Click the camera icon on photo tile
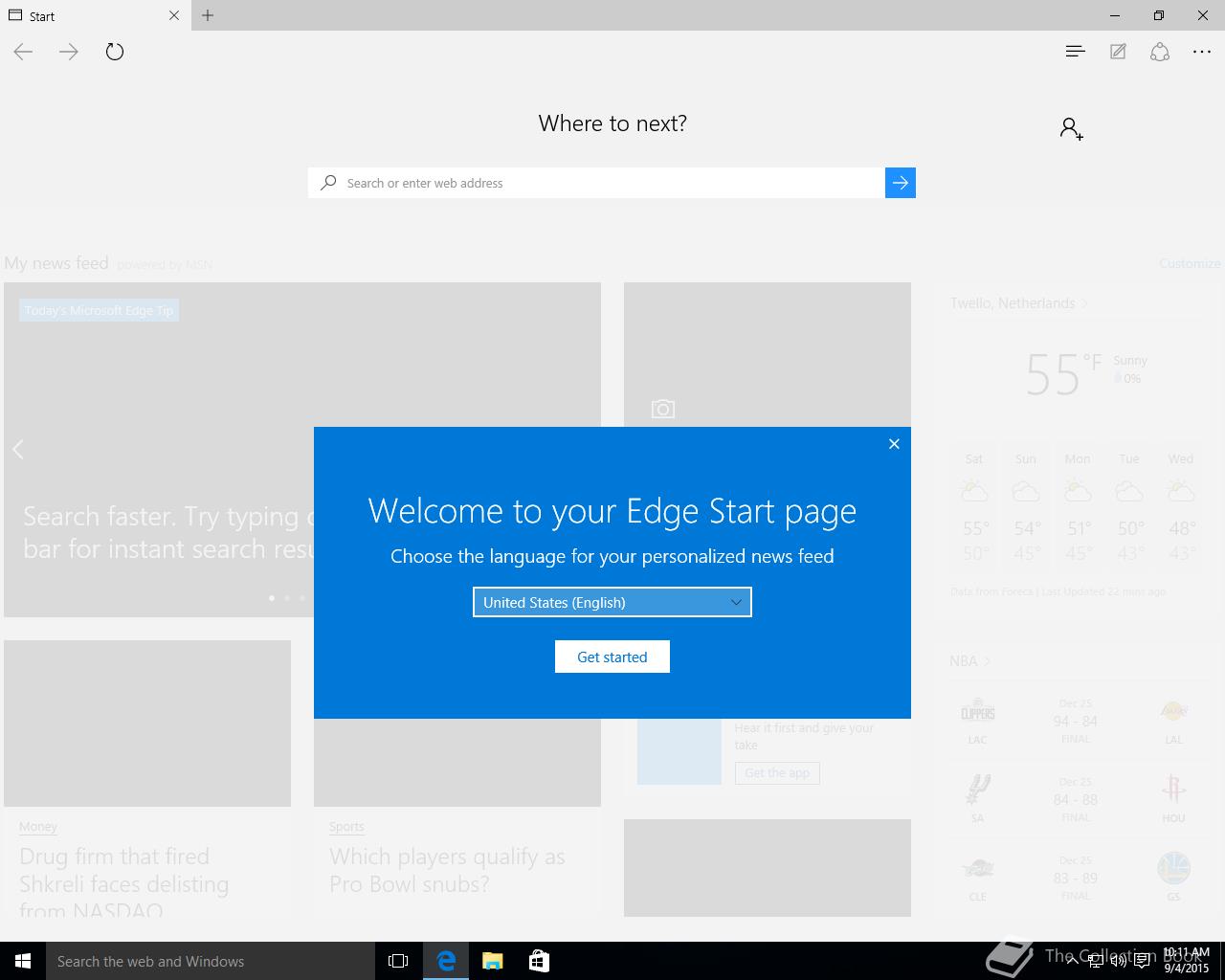The image size is (1225, 980). 663,410
